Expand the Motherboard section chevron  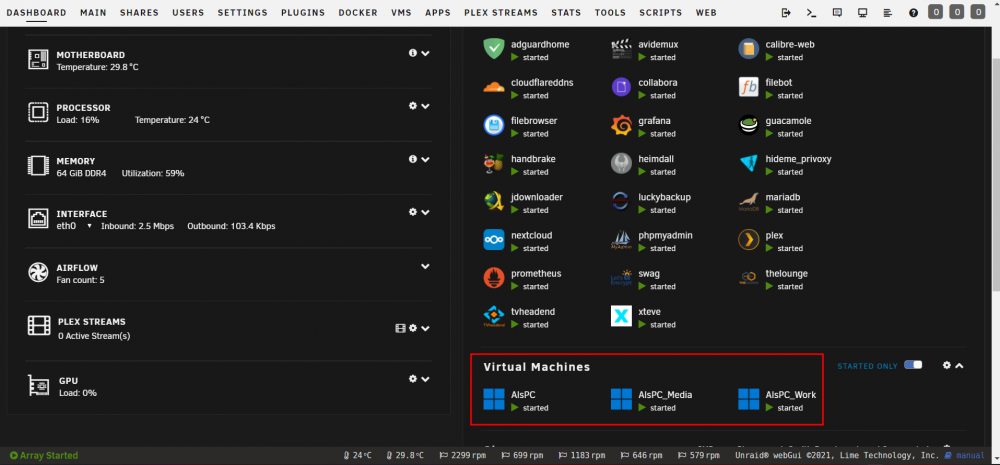coord(425,53)
